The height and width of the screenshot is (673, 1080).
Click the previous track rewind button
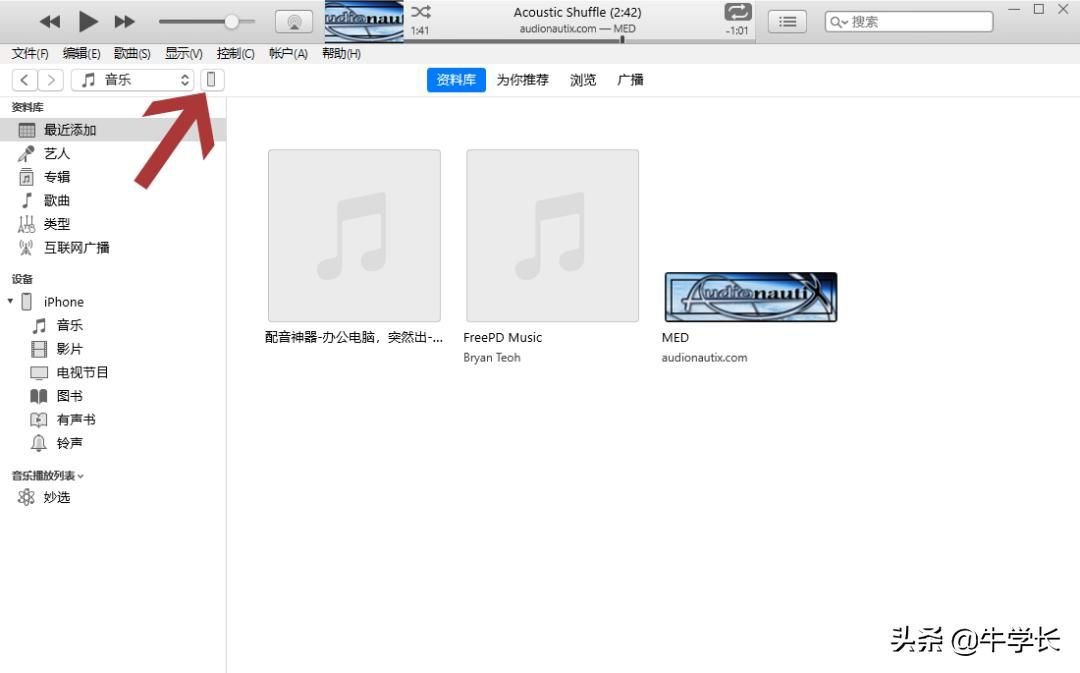coord(50,22)
